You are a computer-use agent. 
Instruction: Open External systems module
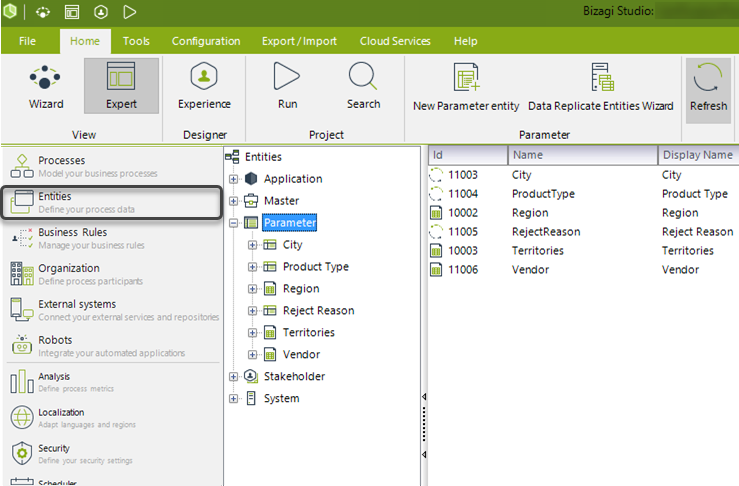pyautogui.click(x=112, y=310)
